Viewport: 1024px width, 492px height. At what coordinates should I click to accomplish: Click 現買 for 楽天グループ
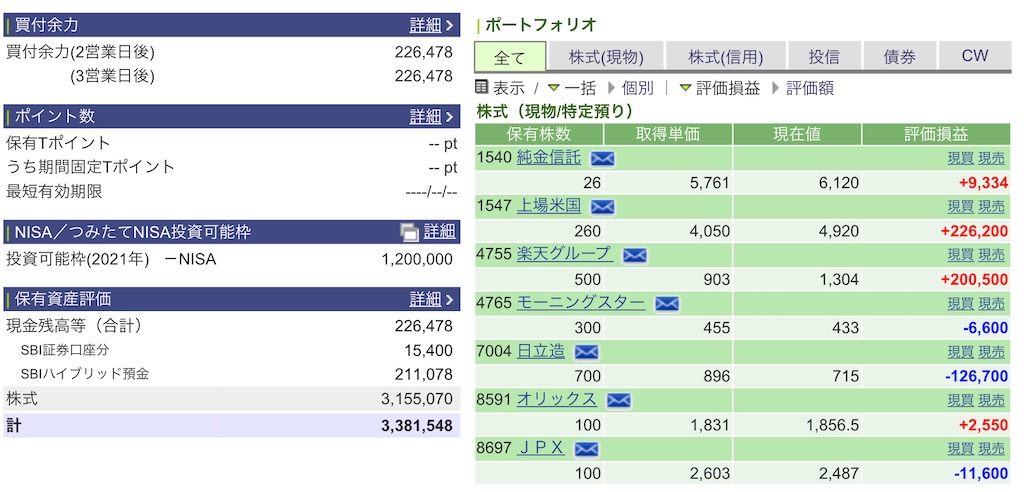point(960,255)
